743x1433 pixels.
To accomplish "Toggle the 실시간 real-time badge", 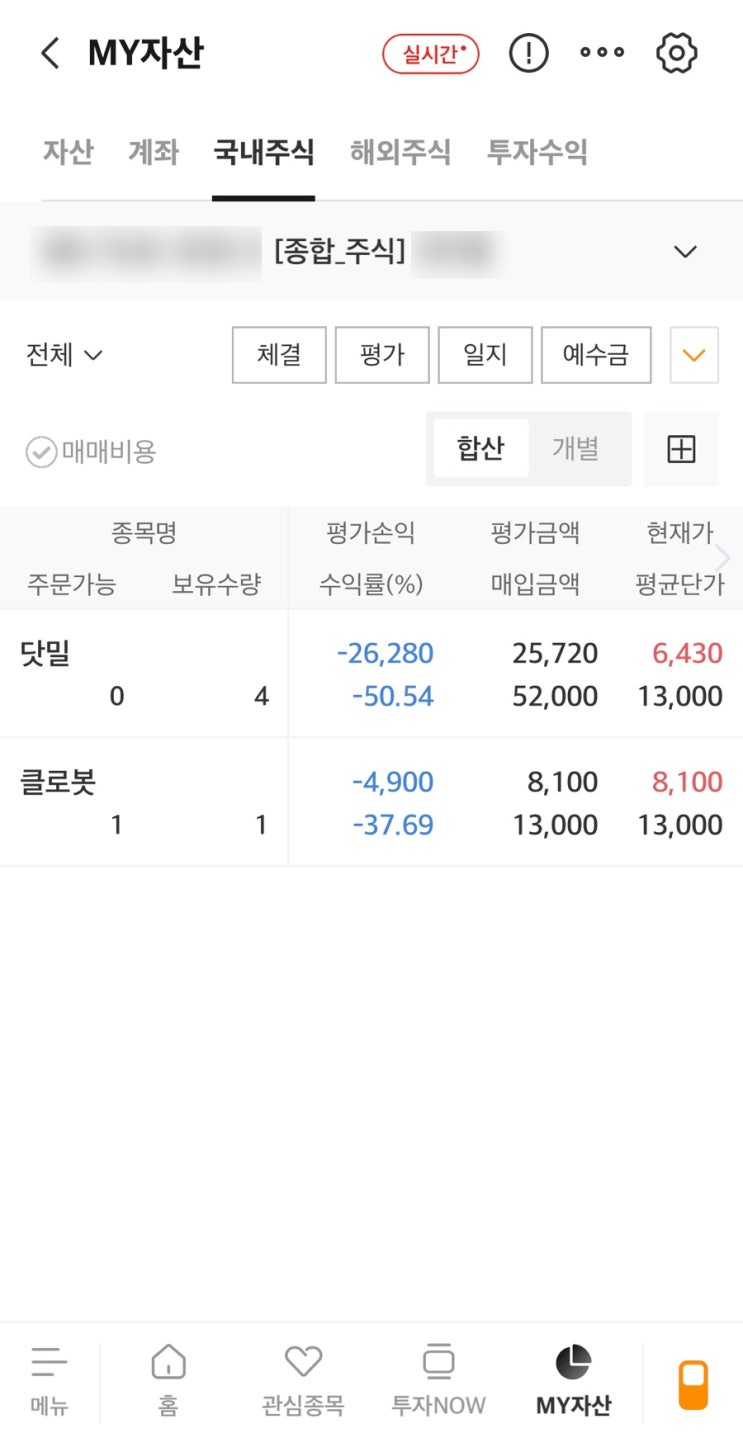I will [431, 54].
